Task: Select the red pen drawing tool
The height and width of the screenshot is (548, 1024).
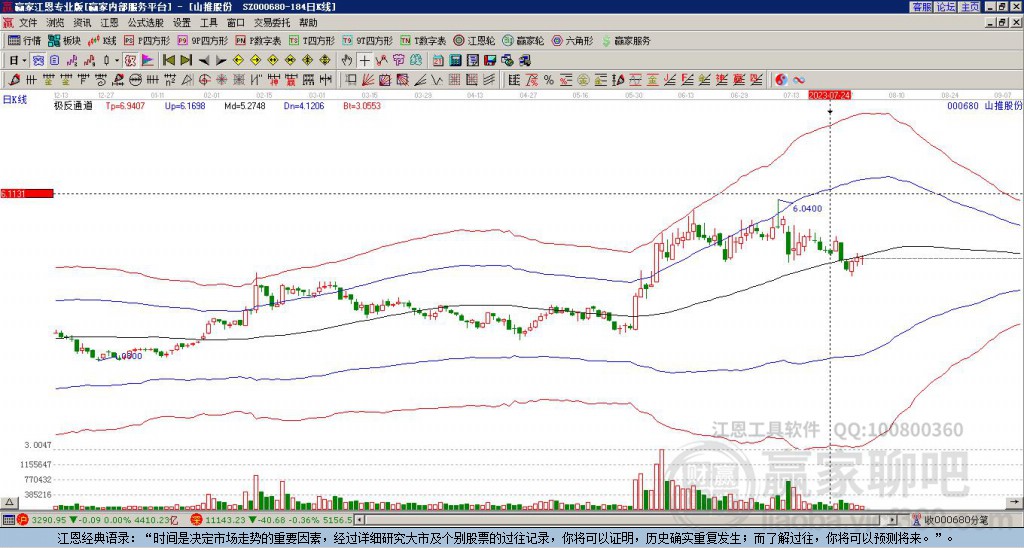Action: (x=14, y=80)
